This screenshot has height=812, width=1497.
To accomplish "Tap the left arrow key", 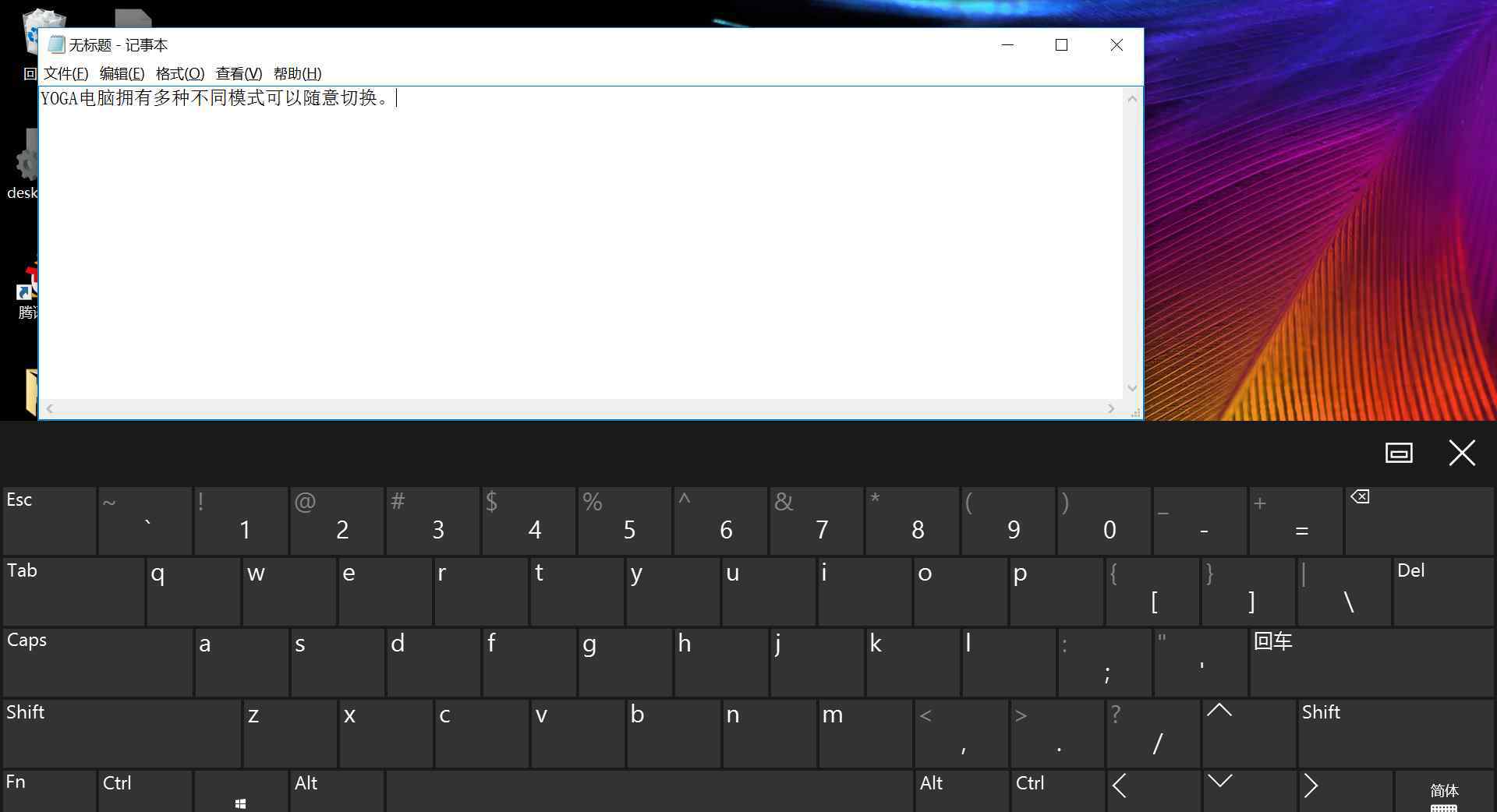I will coord(1153,791).
